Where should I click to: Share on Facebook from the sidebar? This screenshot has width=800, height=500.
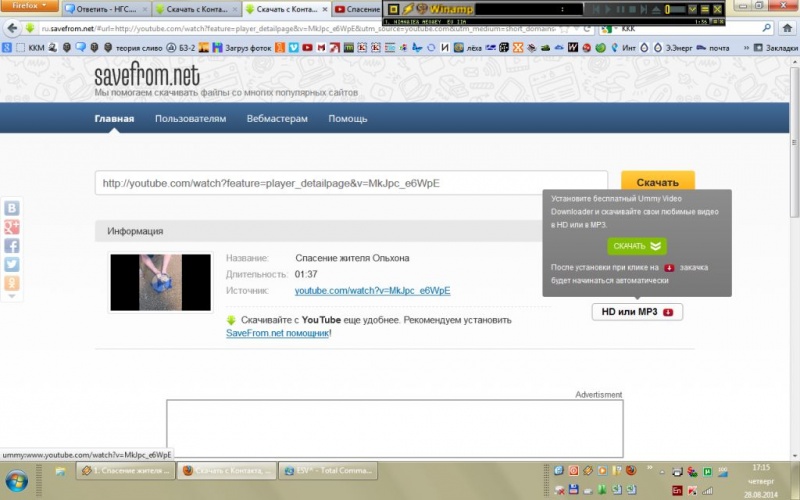point(12,246)
